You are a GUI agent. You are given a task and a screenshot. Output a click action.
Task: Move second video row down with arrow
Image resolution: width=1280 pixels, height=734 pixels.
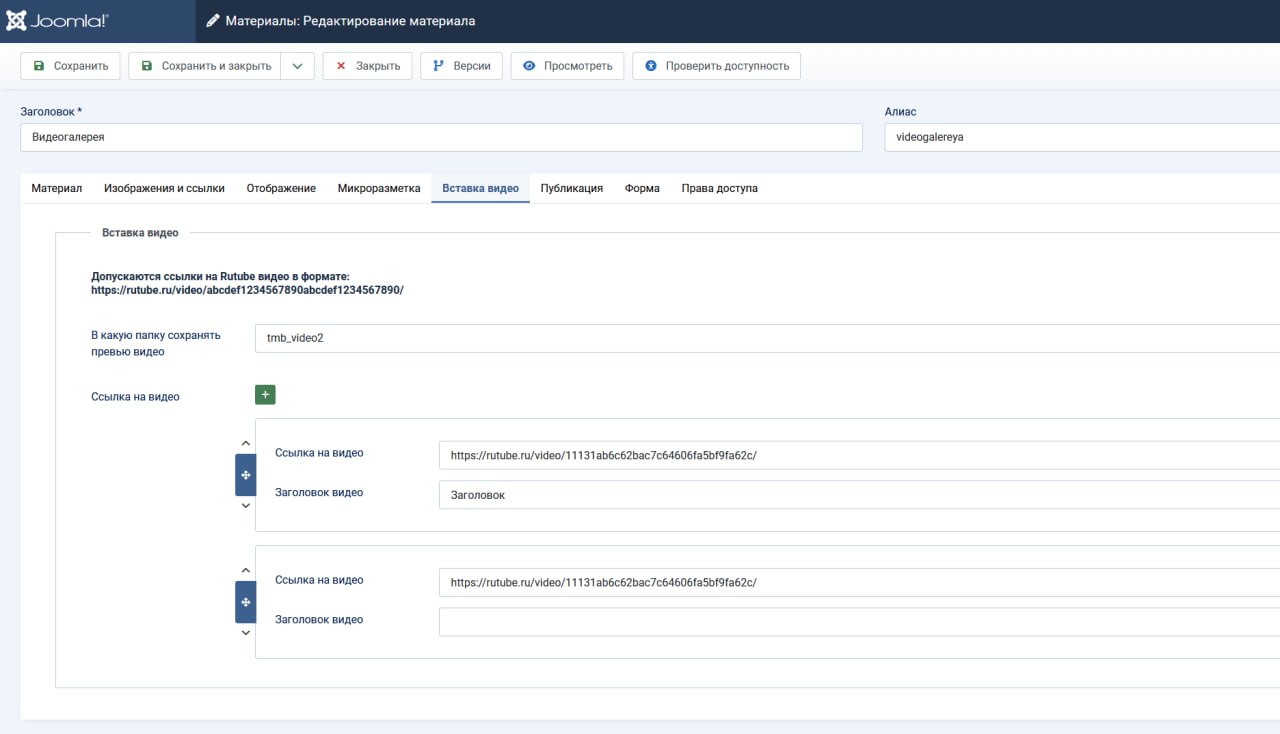[246, 633]
